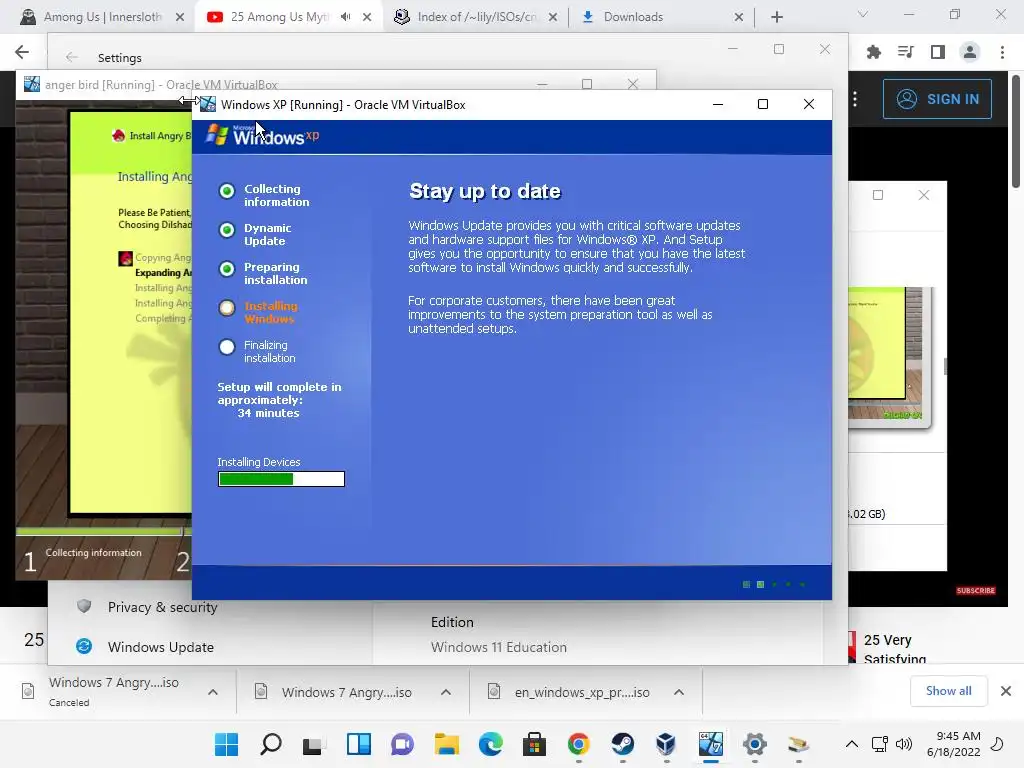Mute the playing YouTube tab
This screenshot has width=1024, height=768.
tap(345, 17)
